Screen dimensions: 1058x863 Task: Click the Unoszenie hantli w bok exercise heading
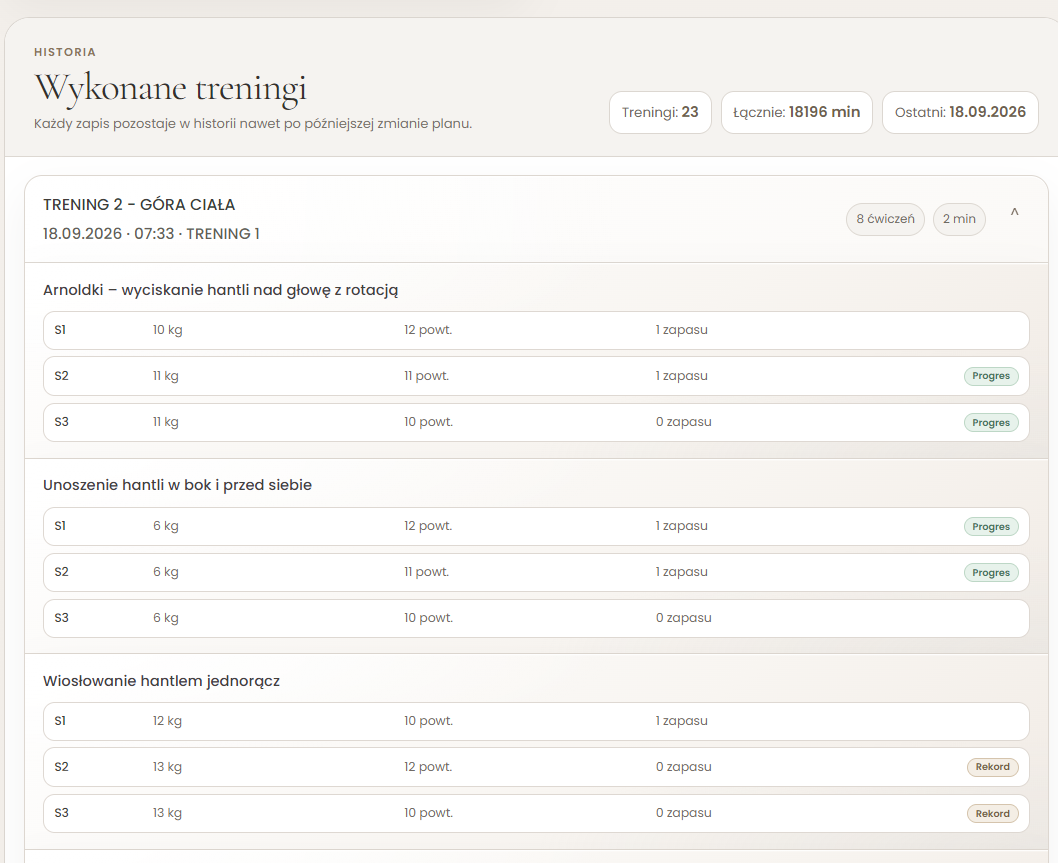tap(177, 485)
